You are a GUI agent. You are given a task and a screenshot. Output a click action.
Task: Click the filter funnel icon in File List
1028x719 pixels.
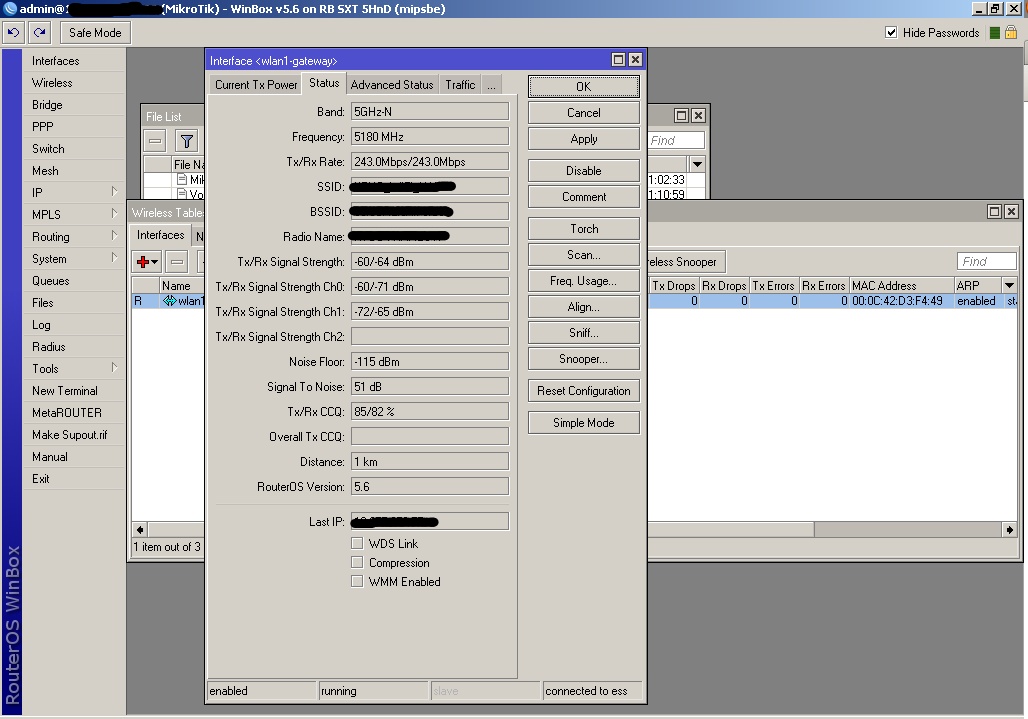[187, 141]
